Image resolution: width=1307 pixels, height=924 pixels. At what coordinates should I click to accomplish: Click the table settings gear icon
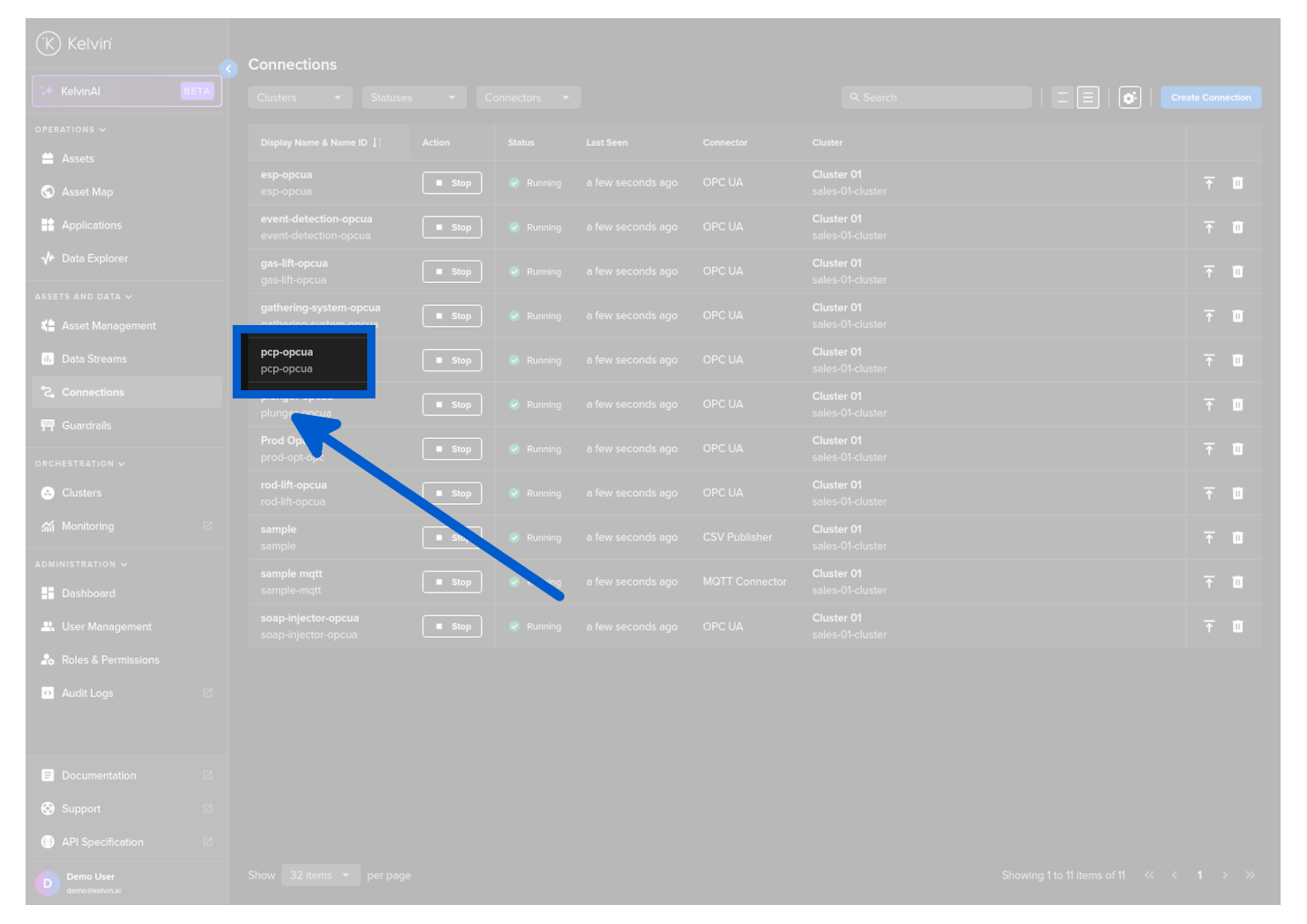[1129, 97]
